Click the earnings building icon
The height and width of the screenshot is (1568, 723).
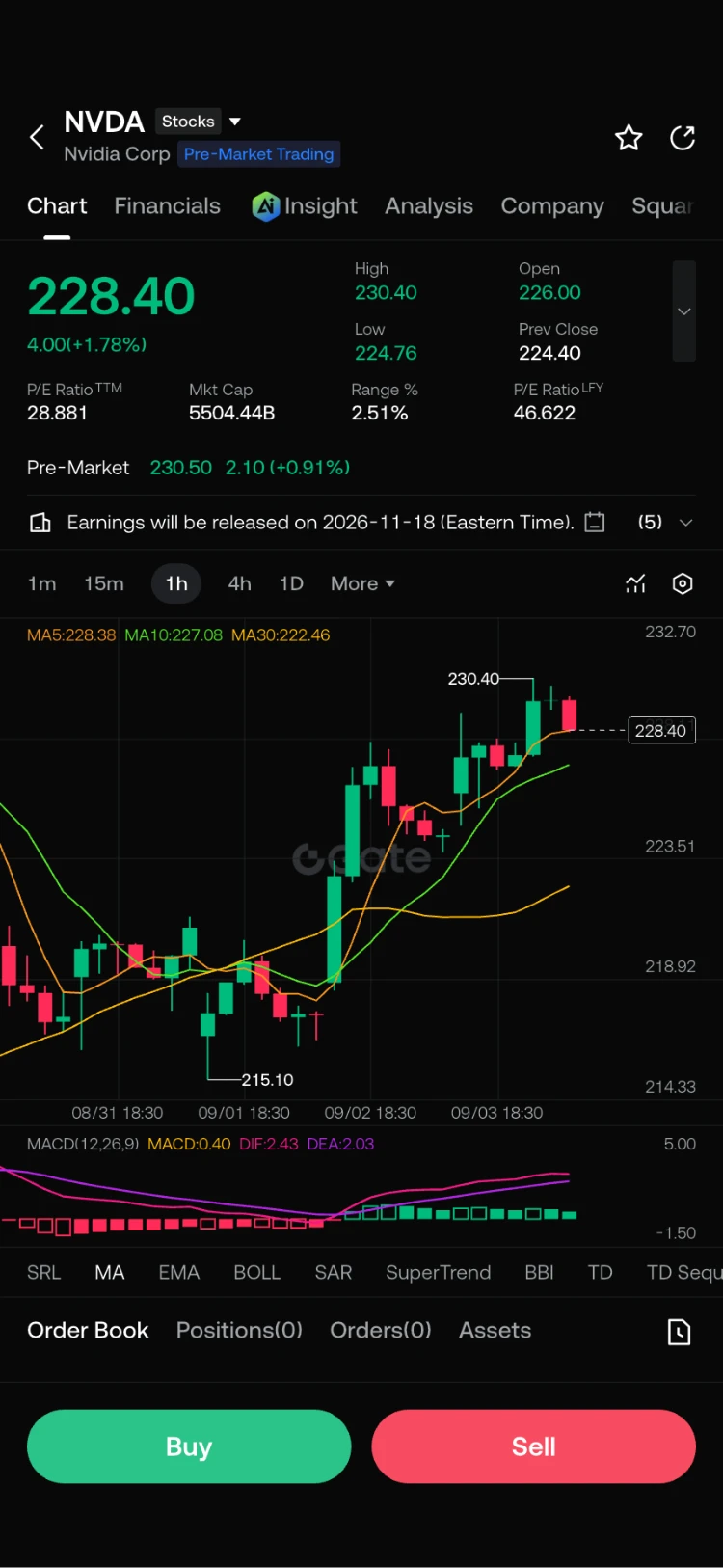point(40,523)
